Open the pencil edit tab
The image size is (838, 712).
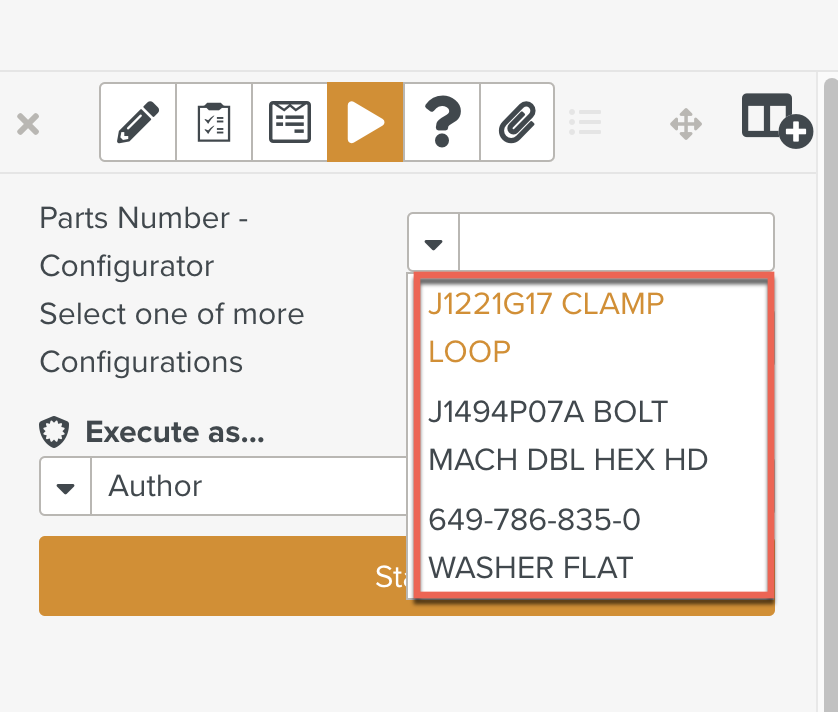pyautogui.click(x=138, y=122)
